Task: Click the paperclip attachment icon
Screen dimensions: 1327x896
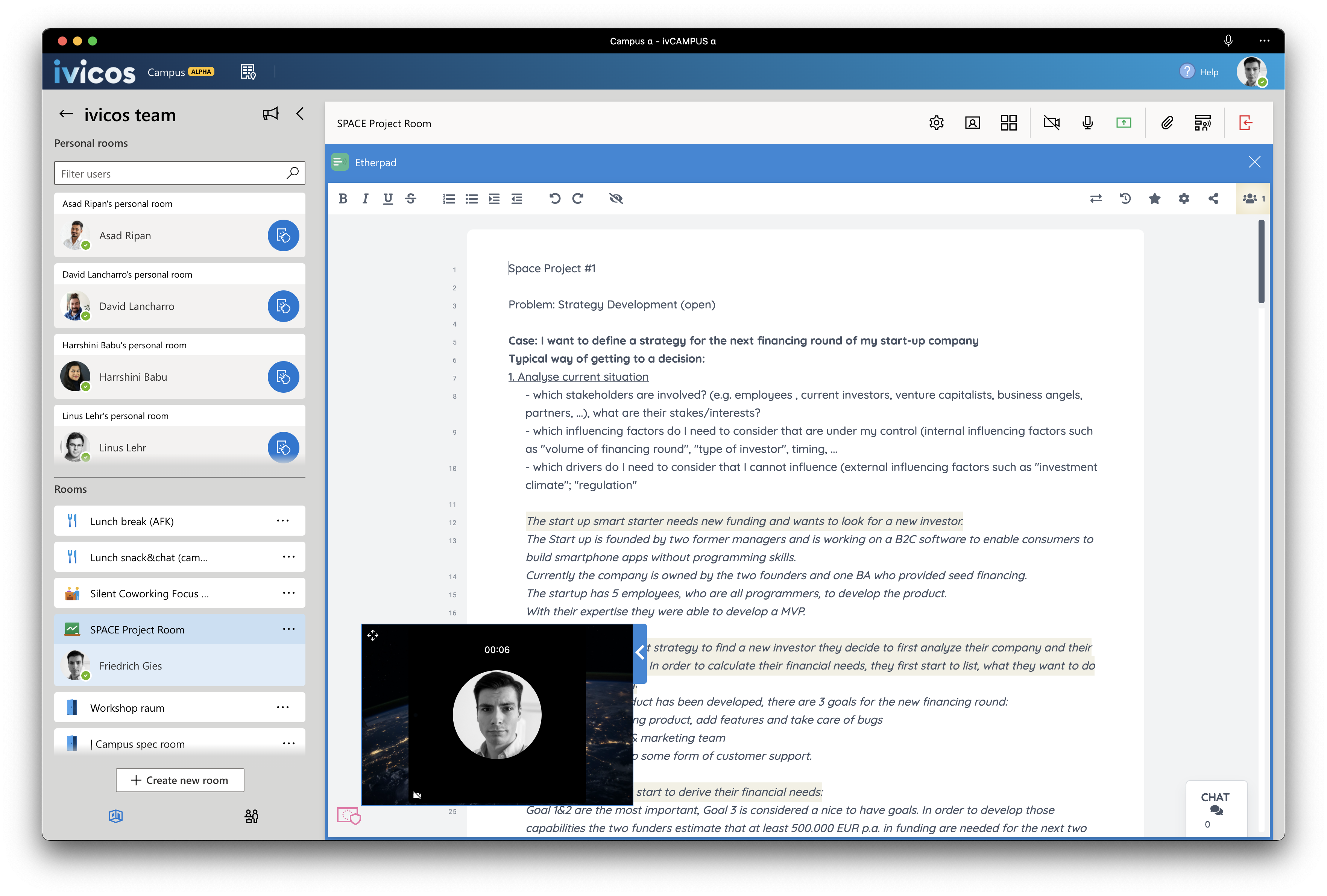Action: click(x=1167, y=123)
